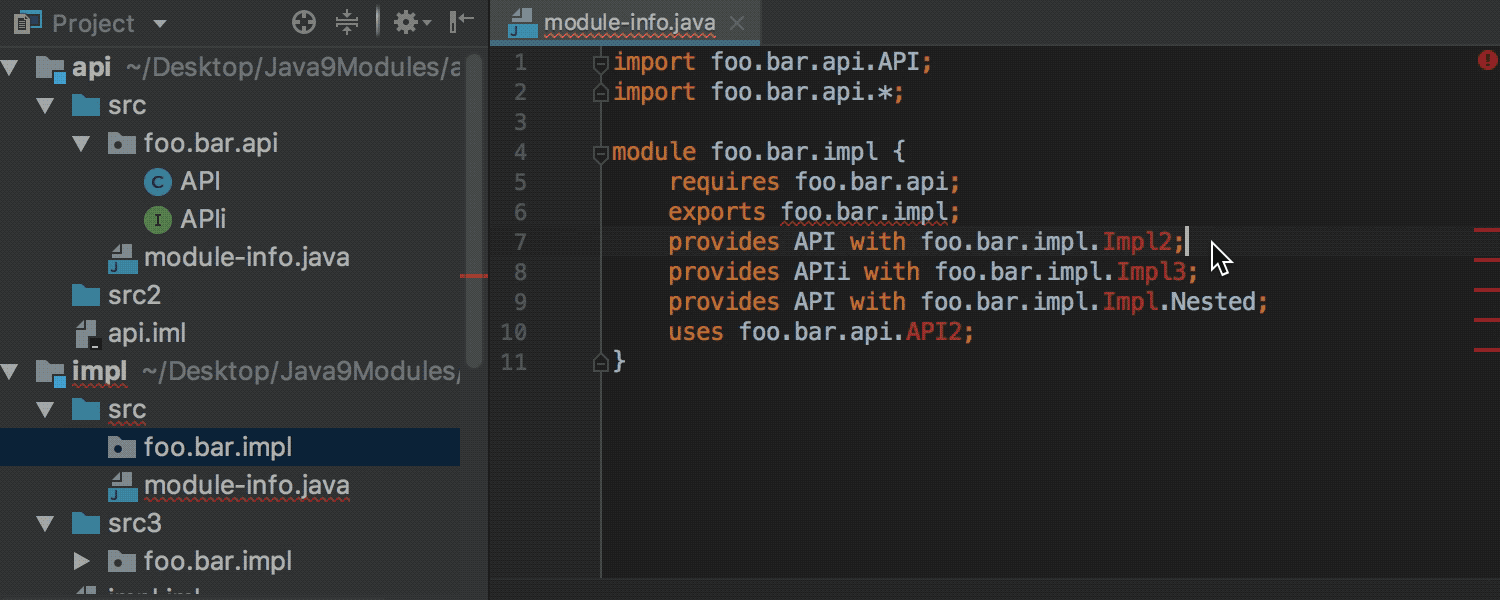Collapse the api project node
The width and height of the screenshot is (1500, 600).
[9, 67]
